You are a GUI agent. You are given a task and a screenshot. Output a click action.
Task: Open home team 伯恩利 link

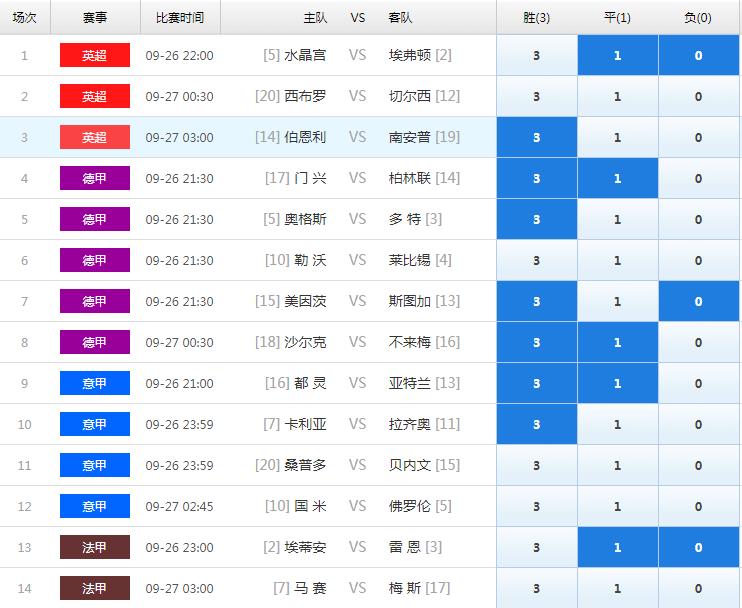pos(305,138)
